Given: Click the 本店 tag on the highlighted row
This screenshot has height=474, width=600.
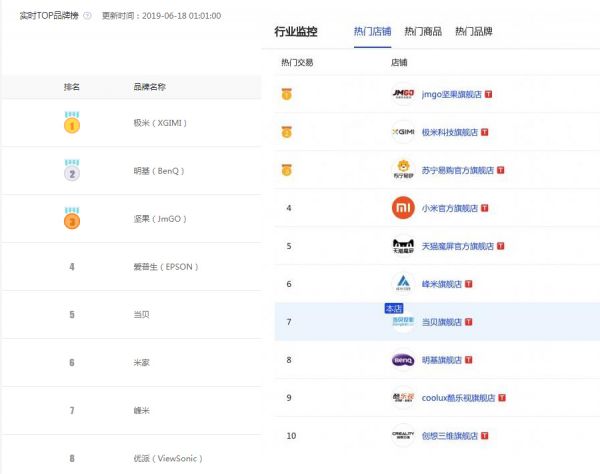Looking at the screenshot, I should click(x=394, y=308).
